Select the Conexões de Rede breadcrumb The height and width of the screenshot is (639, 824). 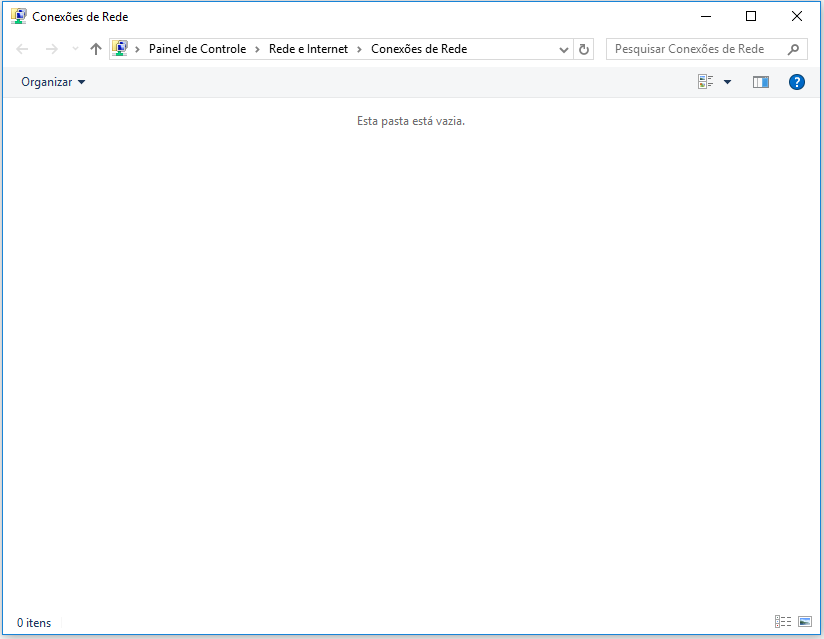click(x=419, y=49)
